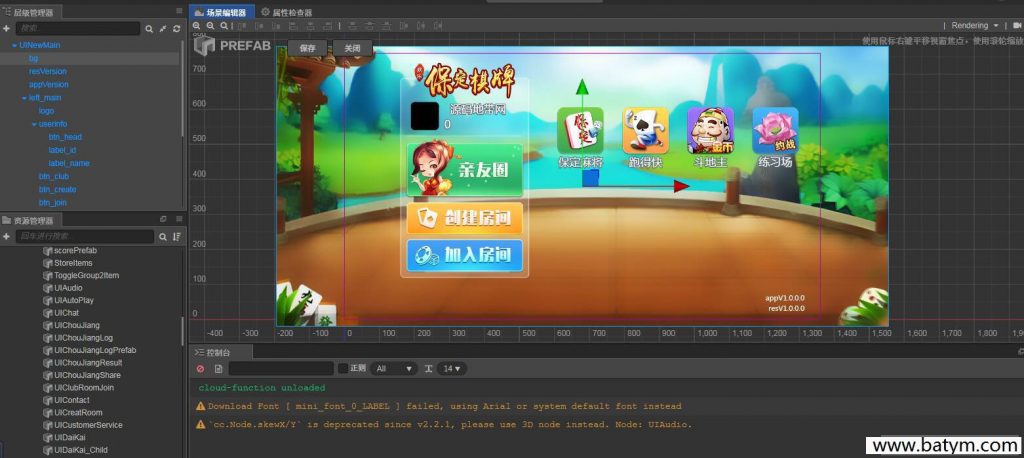Click the sort icon in the assets panel
1024x458 pixels.
pos(176,237)
